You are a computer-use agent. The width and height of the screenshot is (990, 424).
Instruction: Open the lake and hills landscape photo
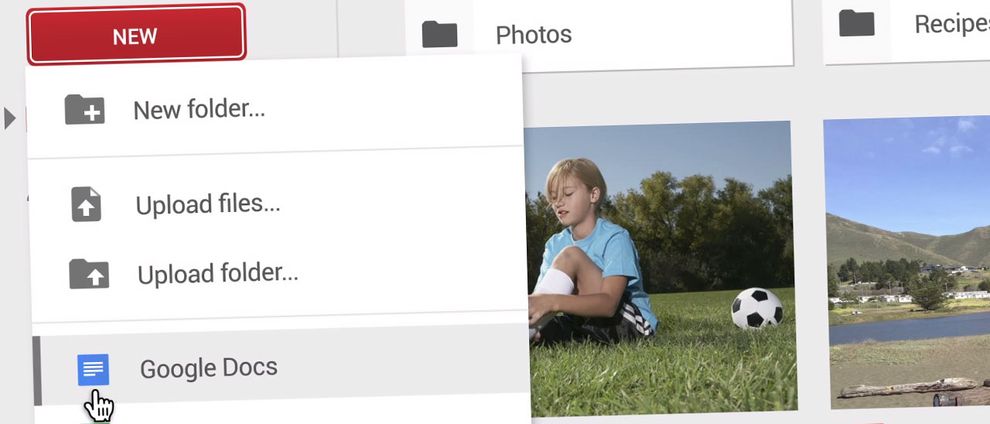click(908, 262)
